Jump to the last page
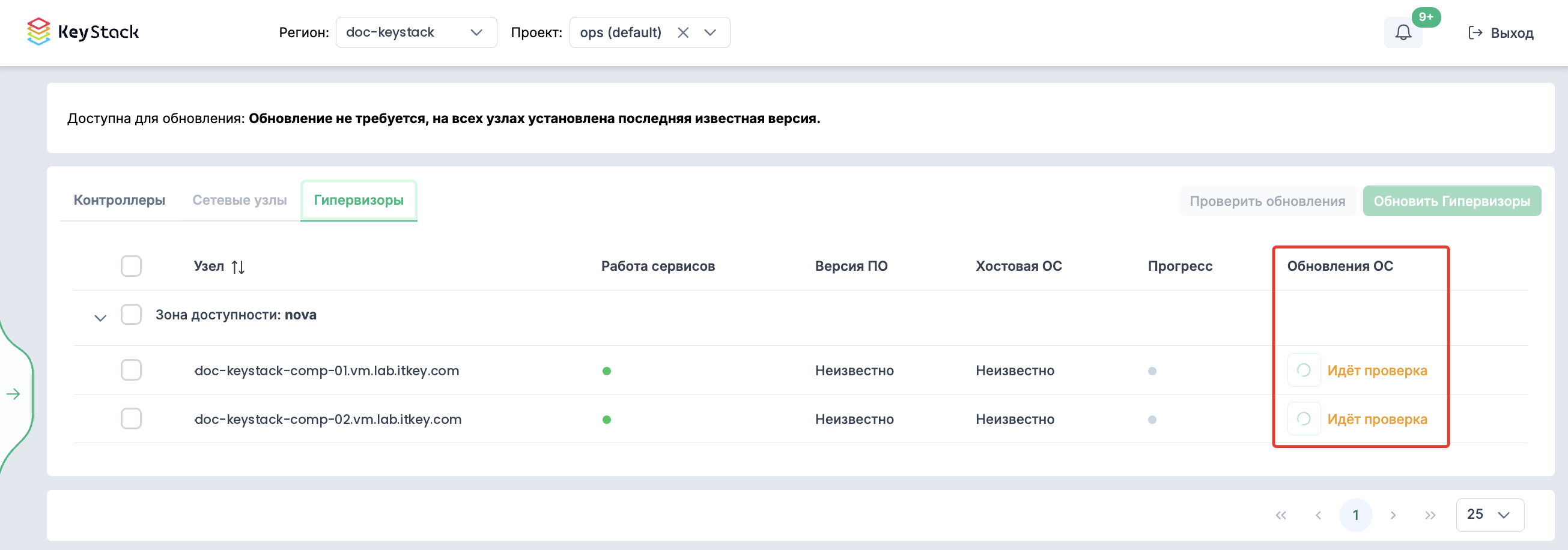The width and height of the screenshot is (1568, 550). pyautogui.click(x=1430, y=515)
